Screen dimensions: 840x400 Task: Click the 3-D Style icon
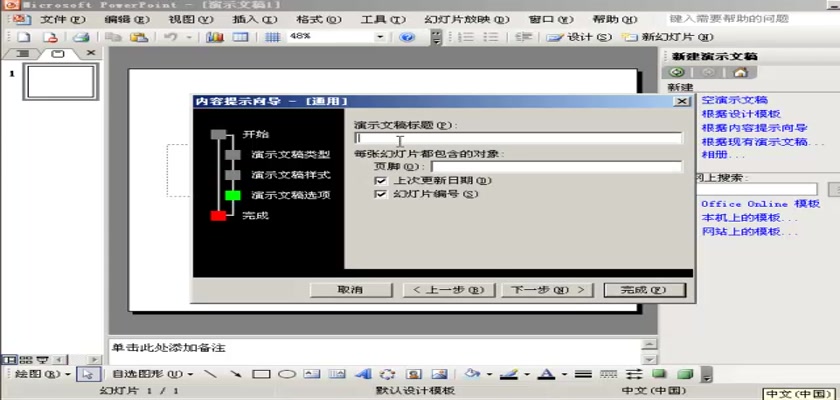pos(685,374)
